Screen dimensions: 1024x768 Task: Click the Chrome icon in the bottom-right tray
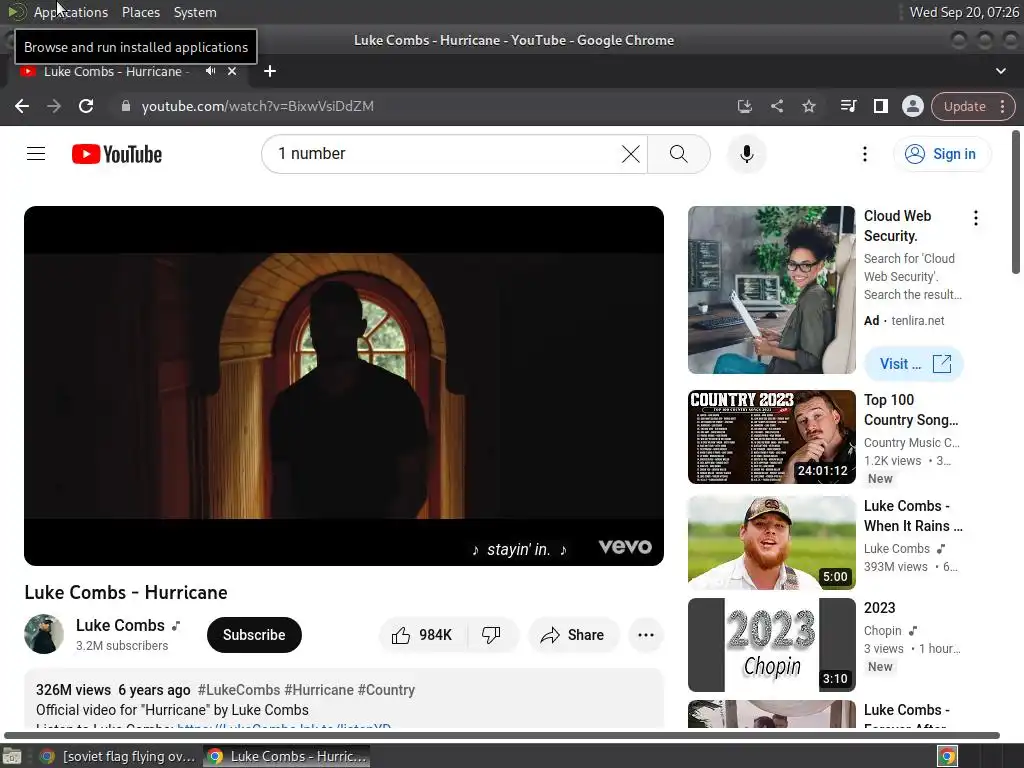[x=947, y=756]
